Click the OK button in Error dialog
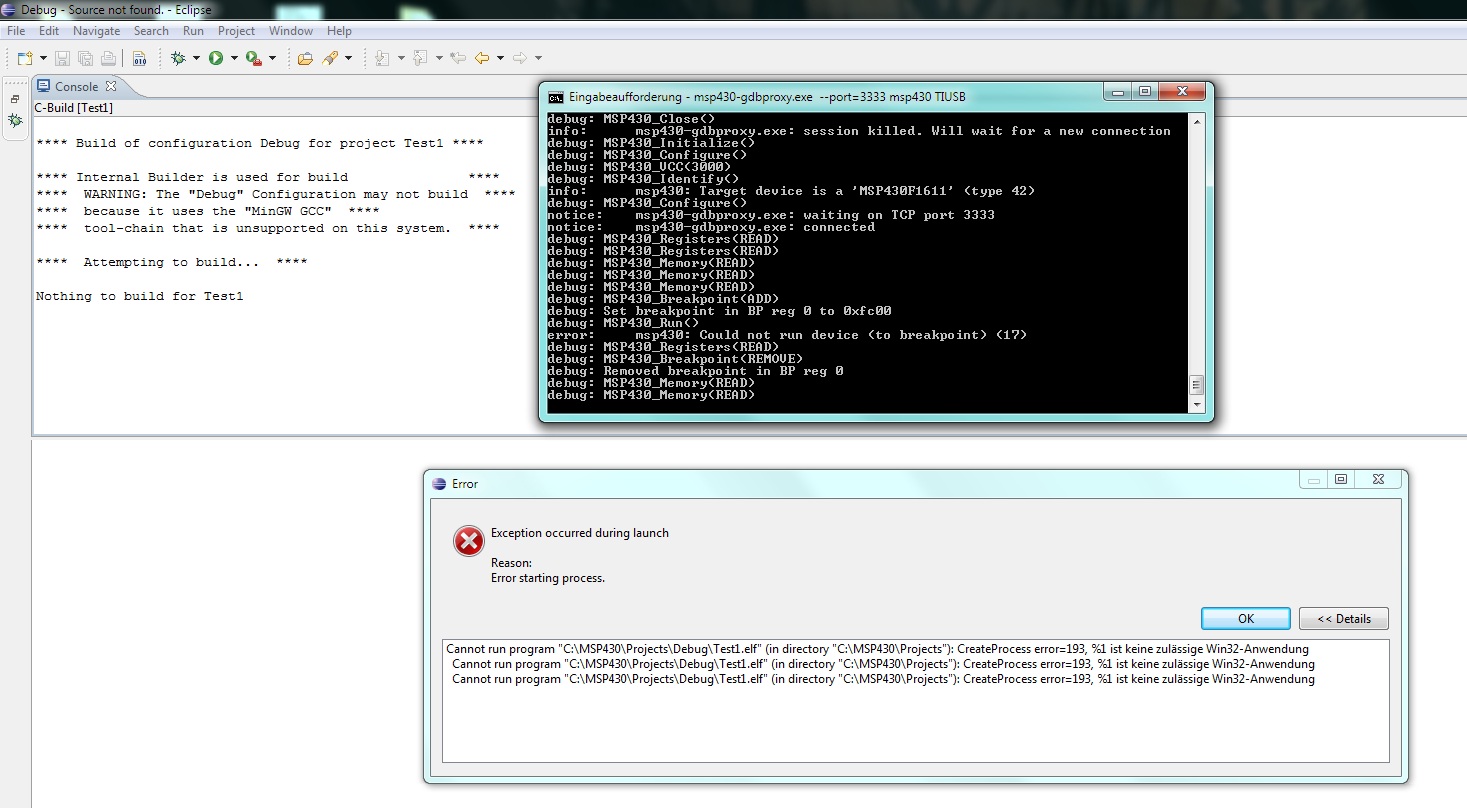 (1244, 618)
